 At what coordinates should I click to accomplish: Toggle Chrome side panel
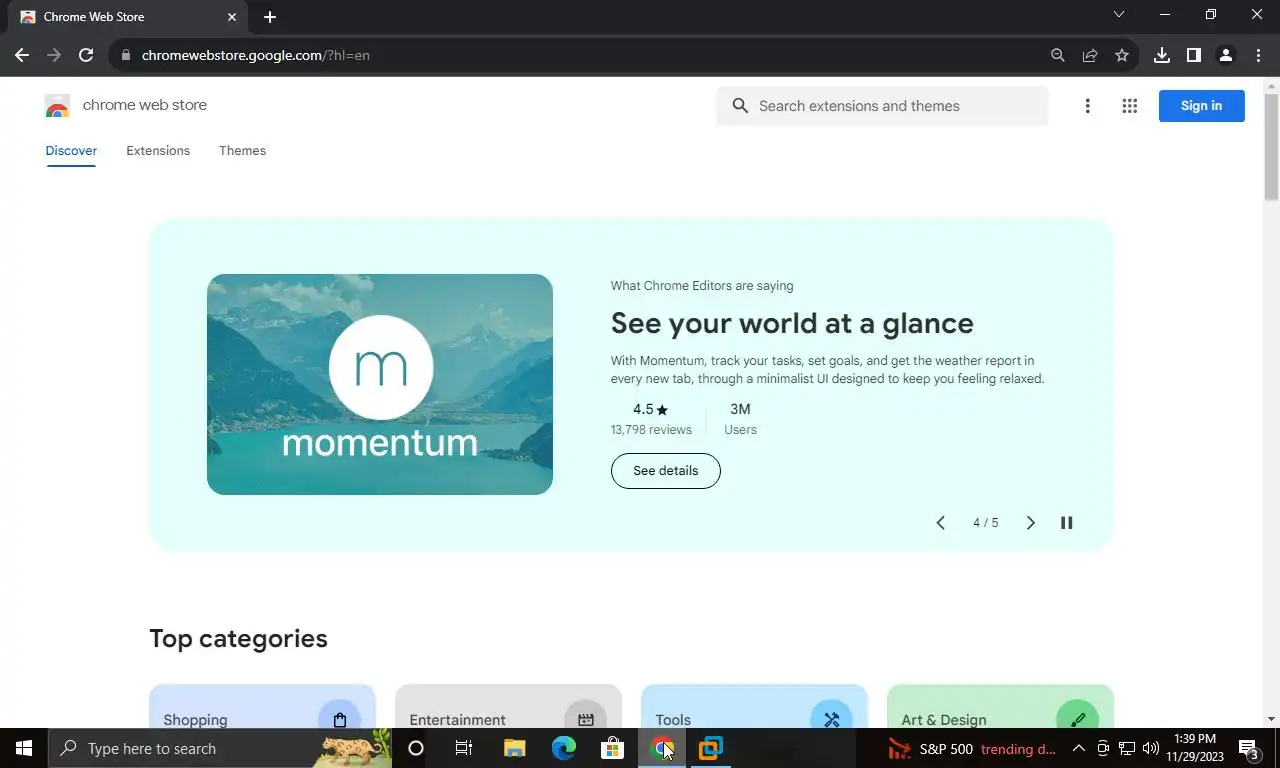[x=1194, y=55]
